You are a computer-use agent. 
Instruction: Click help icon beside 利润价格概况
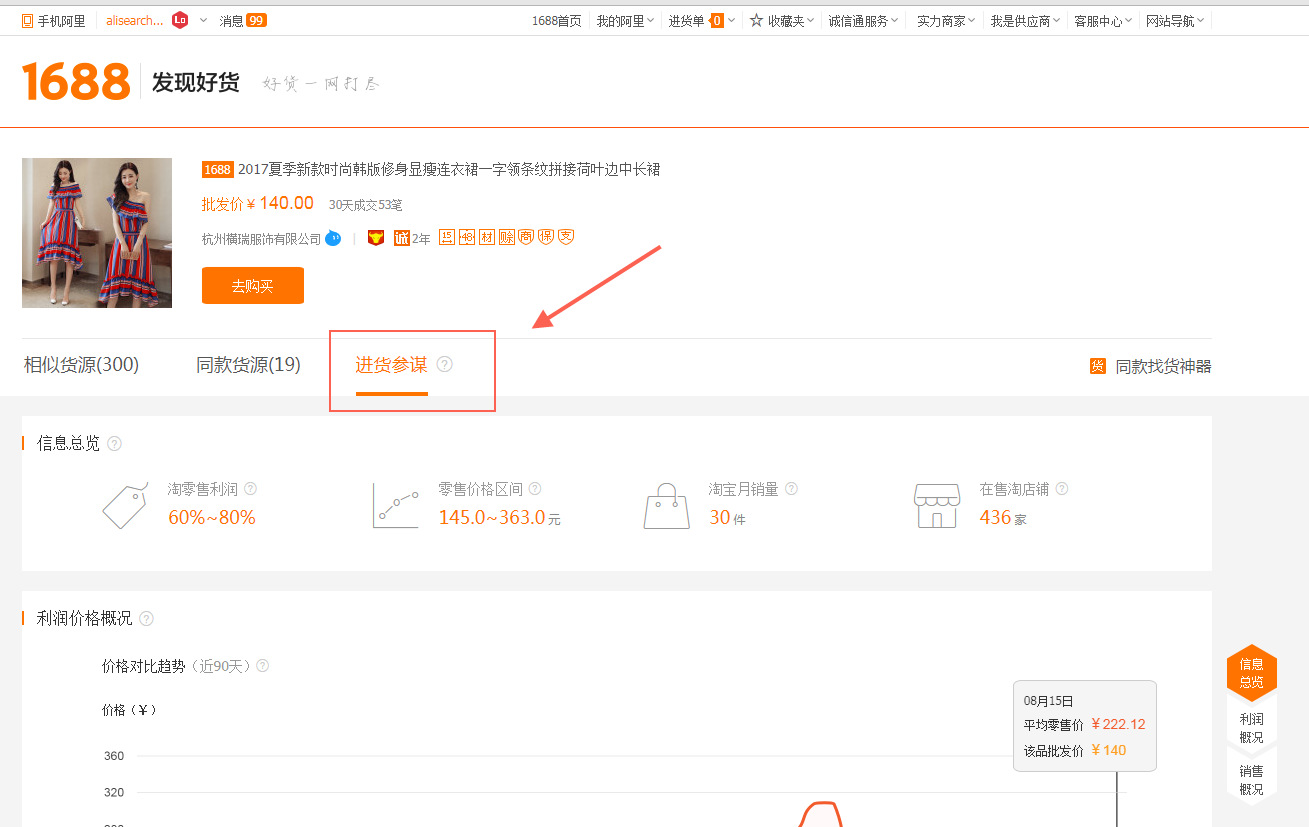click(146, 618)
